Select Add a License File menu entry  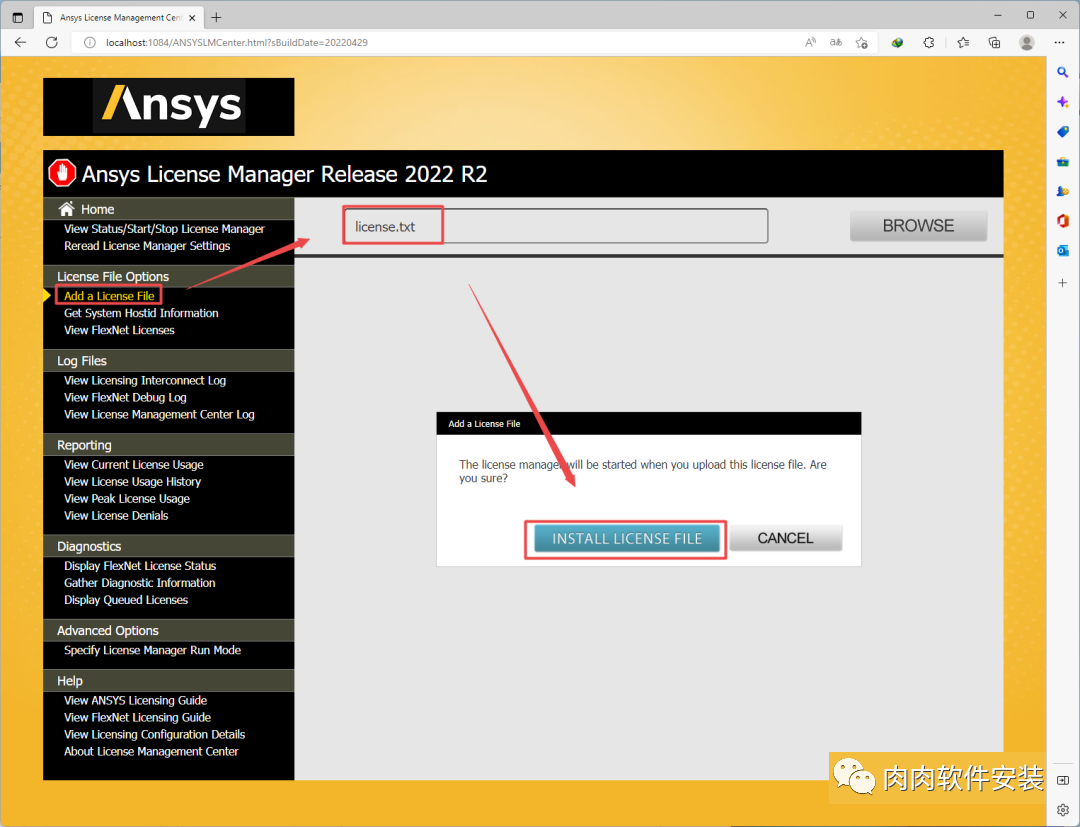pos(109,295)
